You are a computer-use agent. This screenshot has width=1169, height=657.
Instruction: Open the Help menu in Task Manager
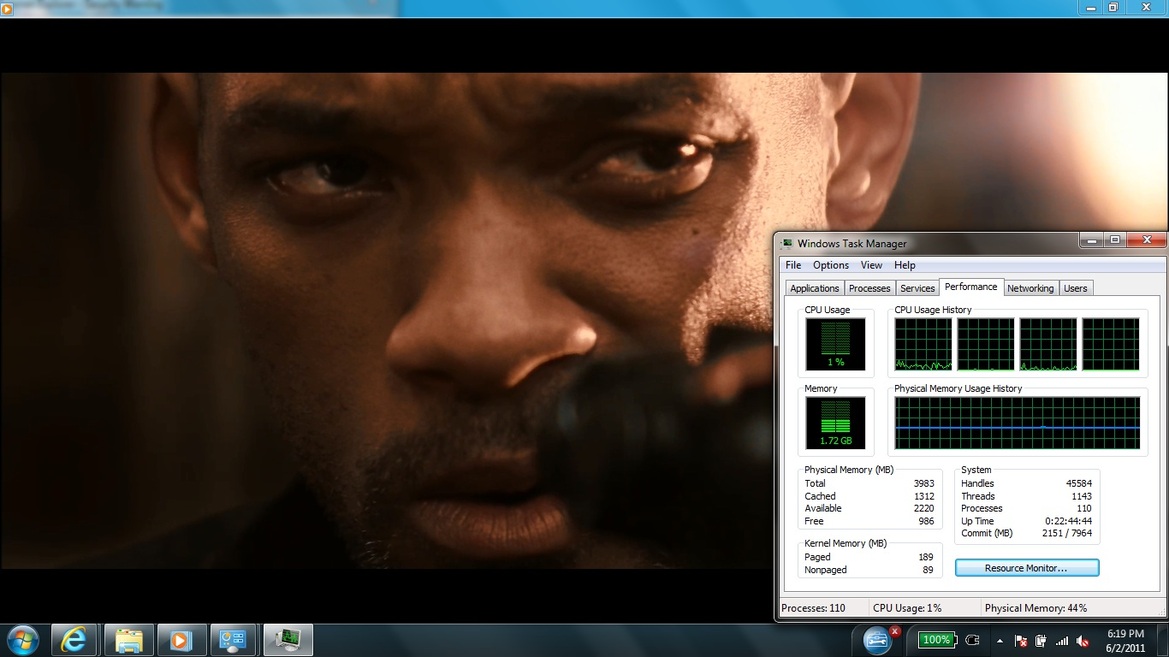click(x=904, y=265)
